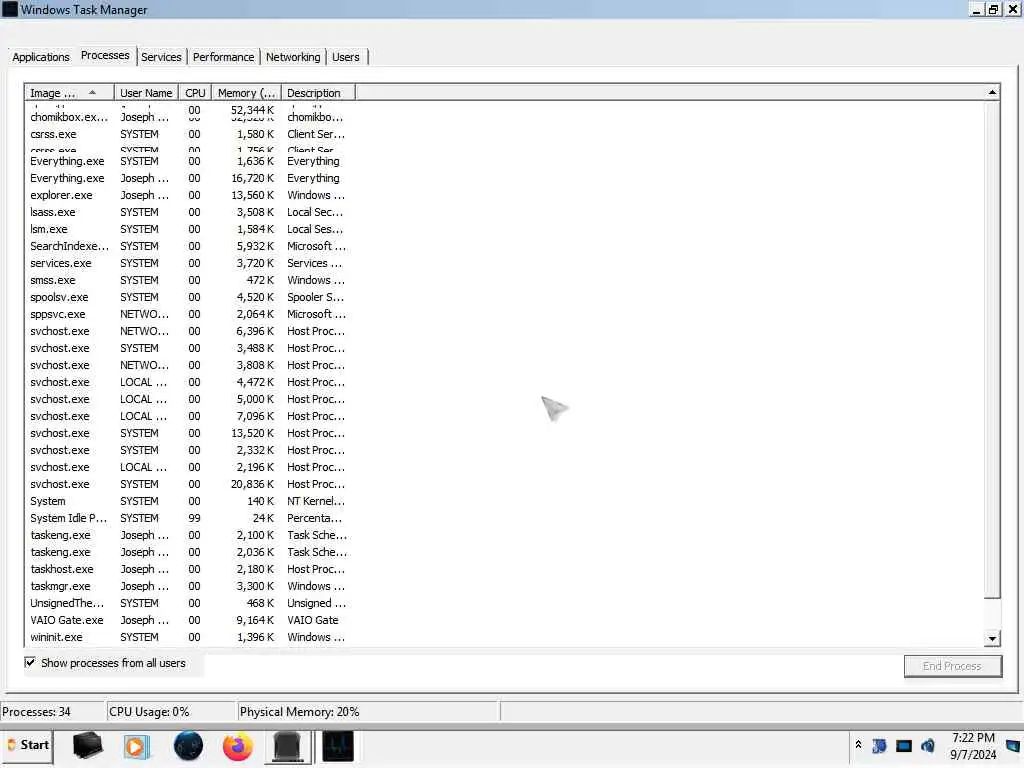Select svchost.exe using 3,808 K
The image size is (1024, 768).
pos(188,365)
